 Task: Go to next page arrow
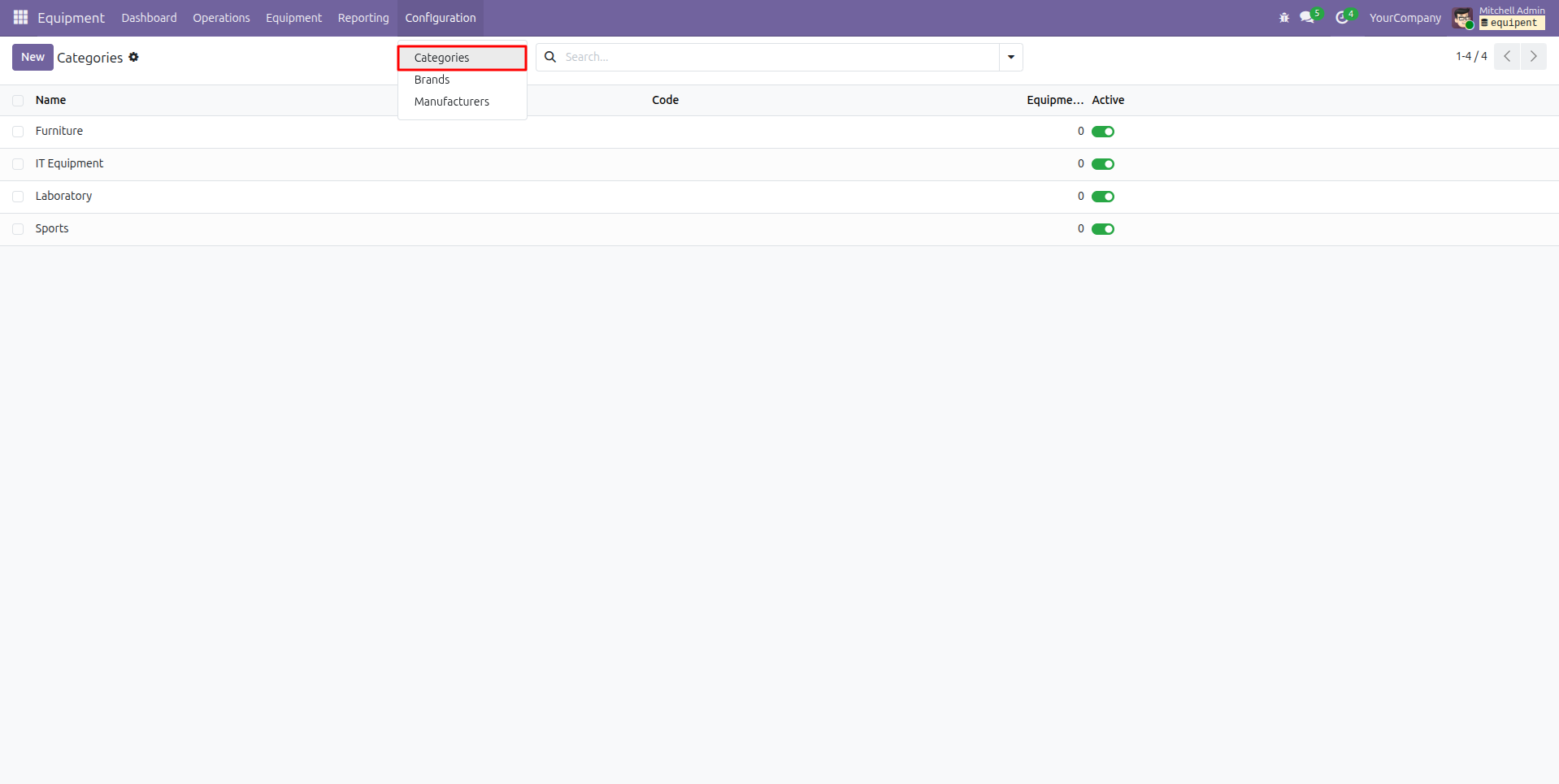click(x=1534, y=56)
